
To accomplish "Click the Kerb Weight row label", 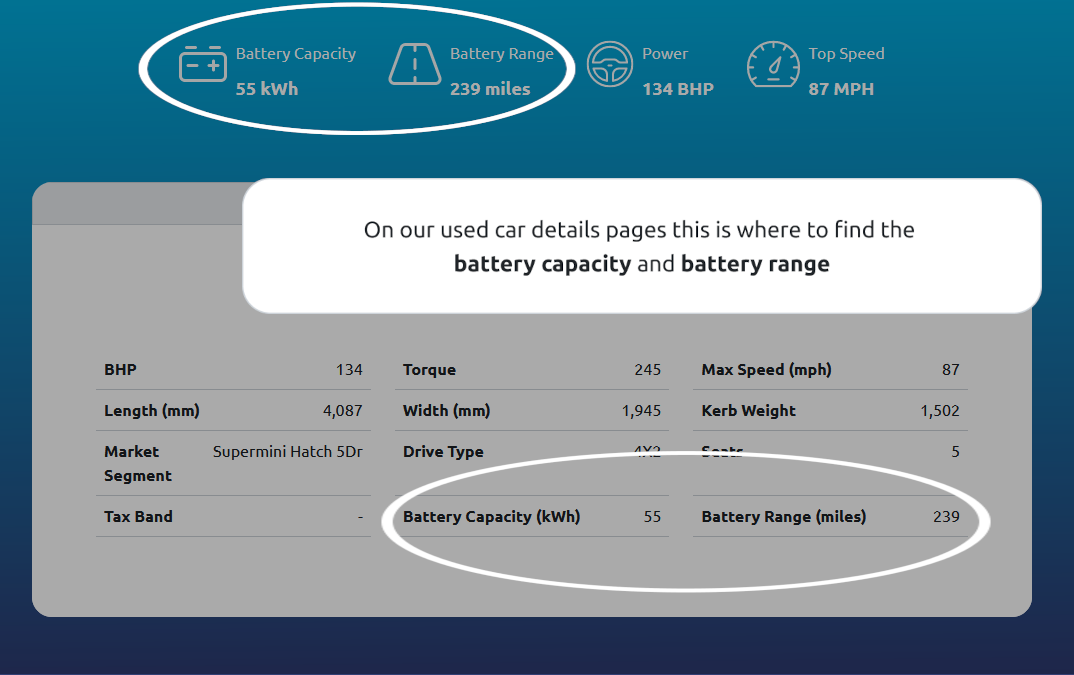I will point(749,411).
